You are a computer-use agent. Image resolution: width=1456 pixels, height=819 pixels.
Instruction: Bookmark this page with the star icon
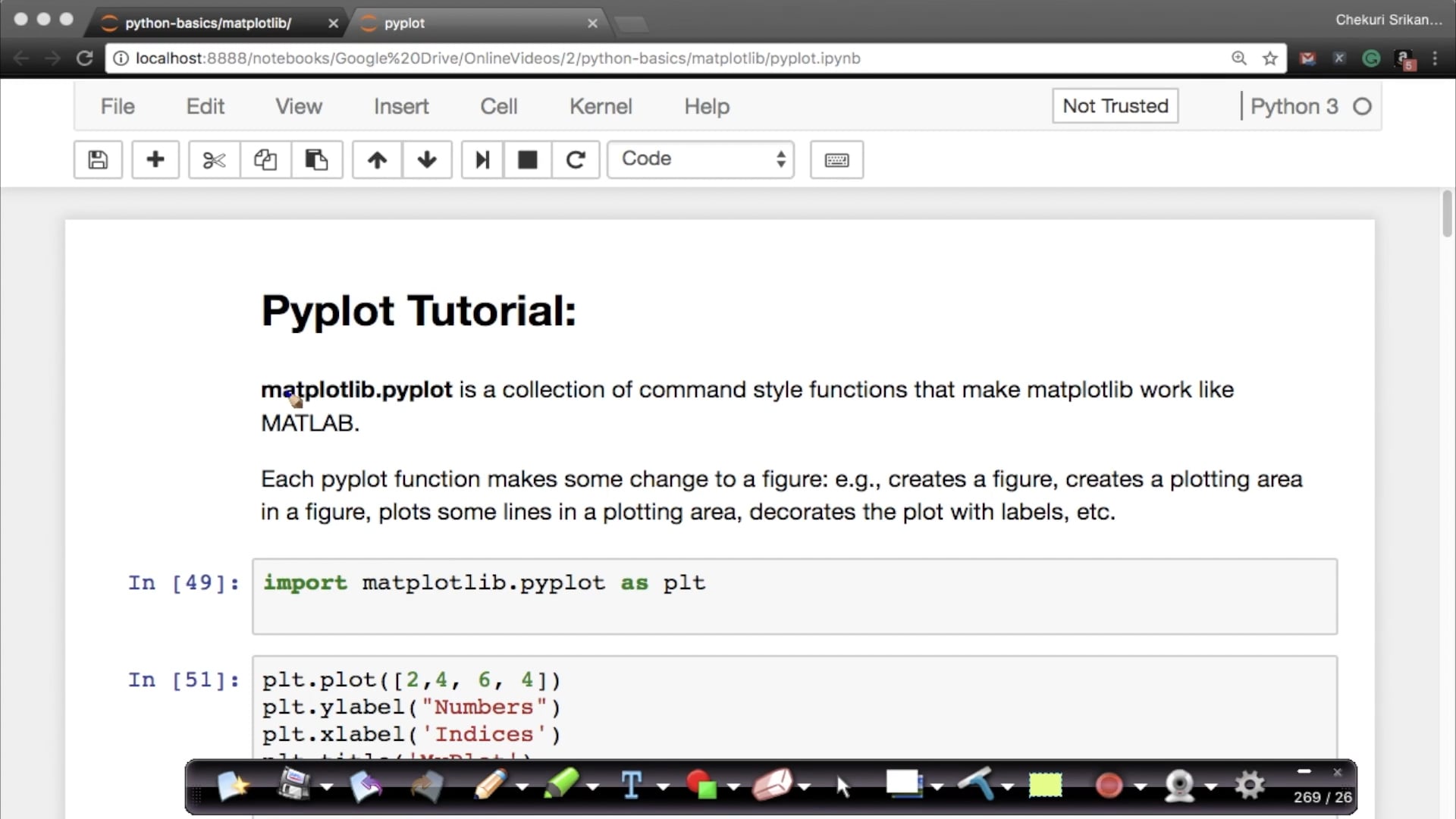tap(1270, 58)
